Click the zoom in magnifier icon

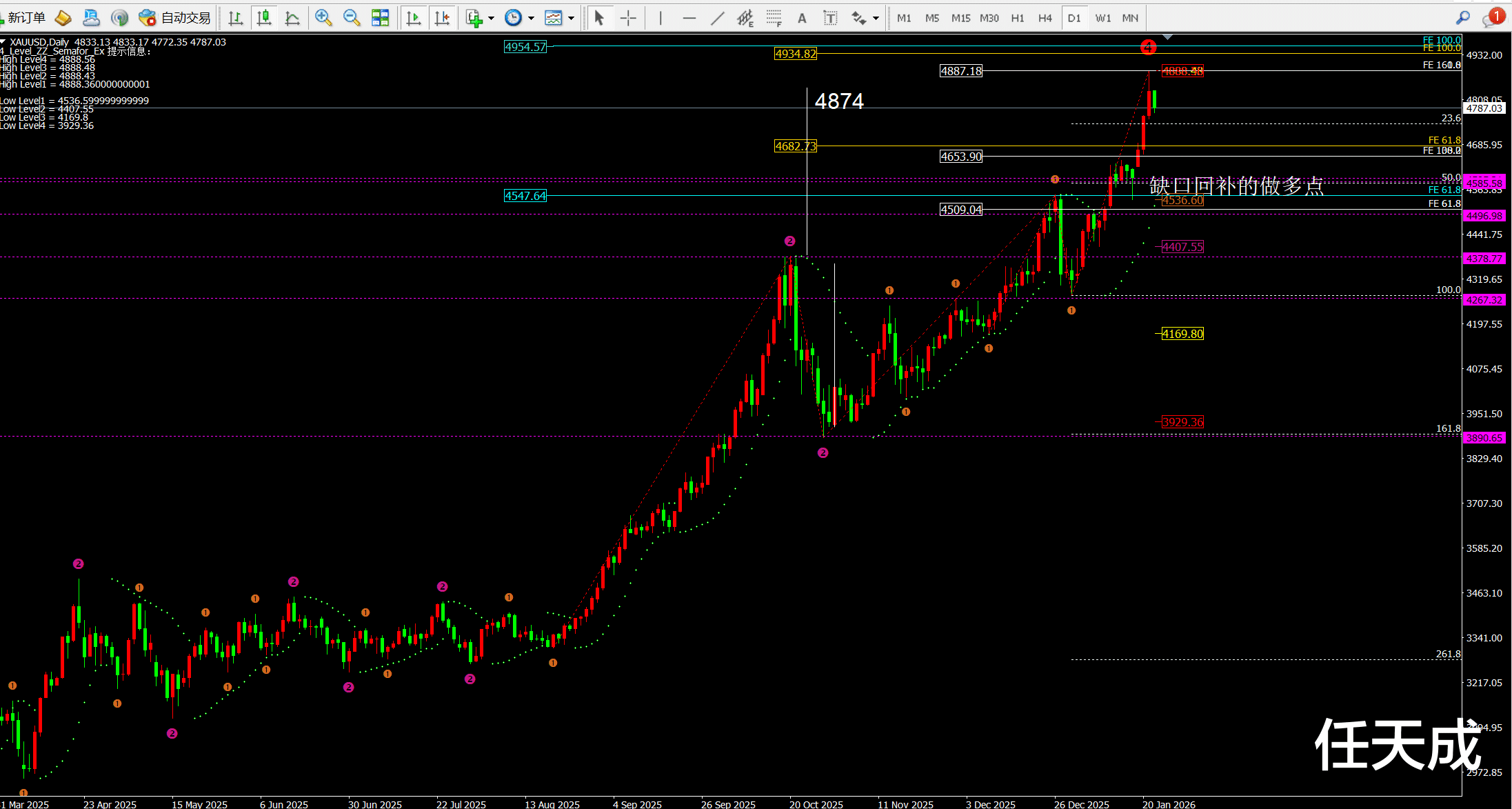tap(323, 18)
